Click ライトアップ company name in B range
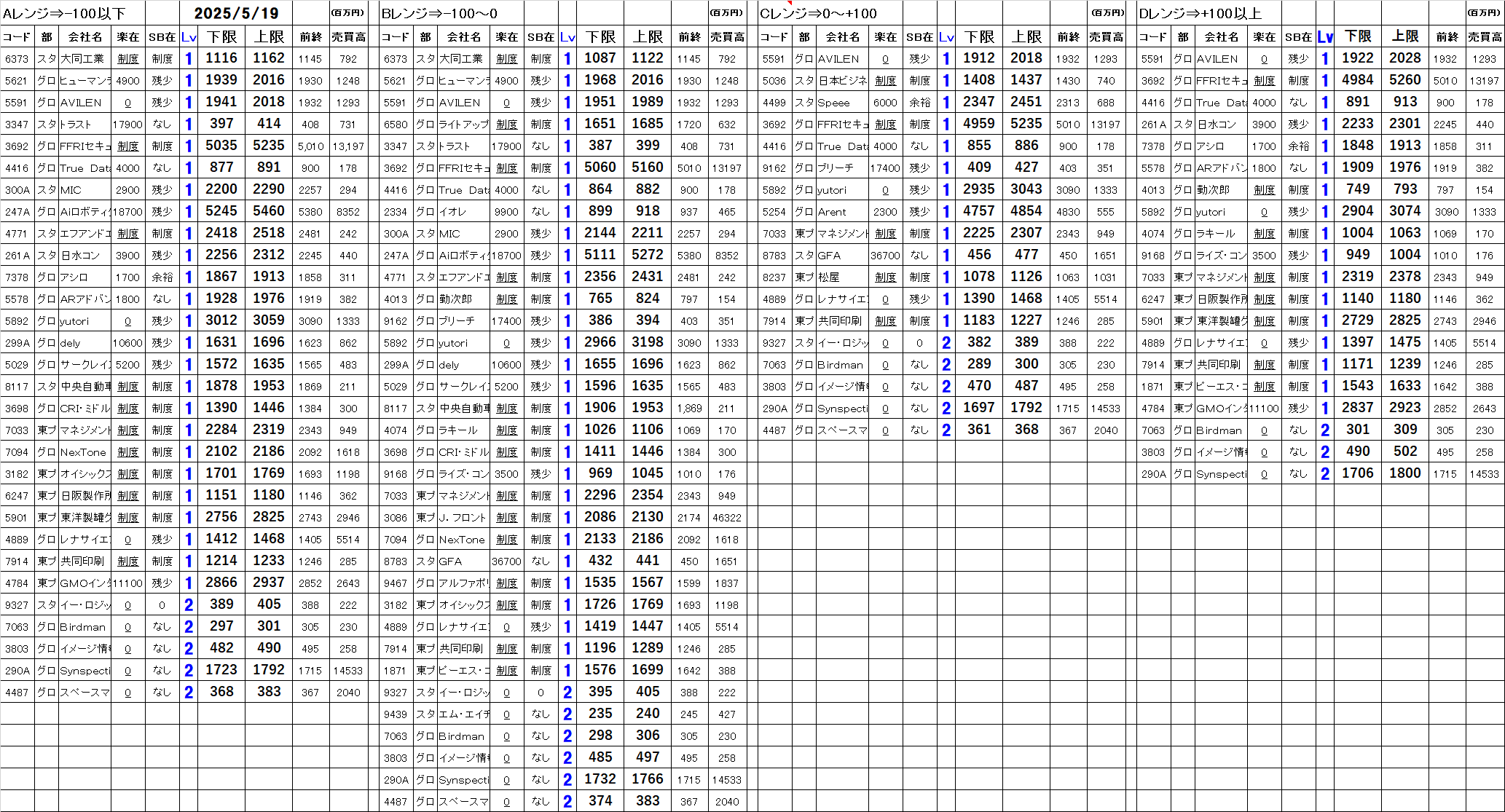 (x=464, y=125)
